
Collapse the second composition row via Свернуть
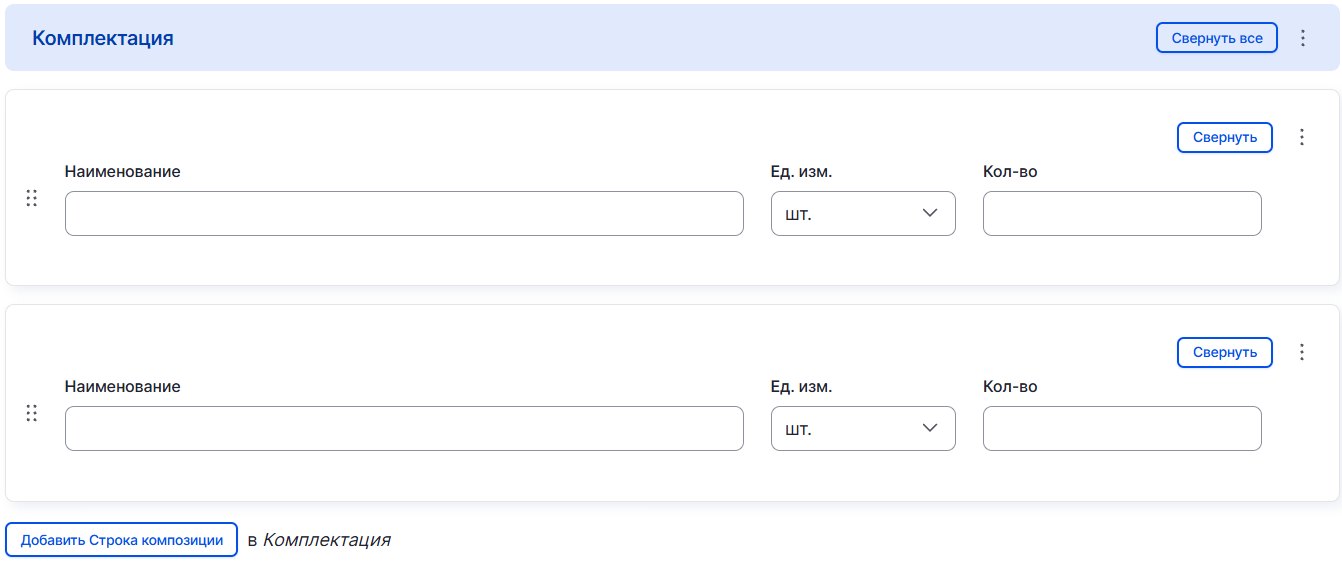pyautogui.click(x=1224, y=352)
